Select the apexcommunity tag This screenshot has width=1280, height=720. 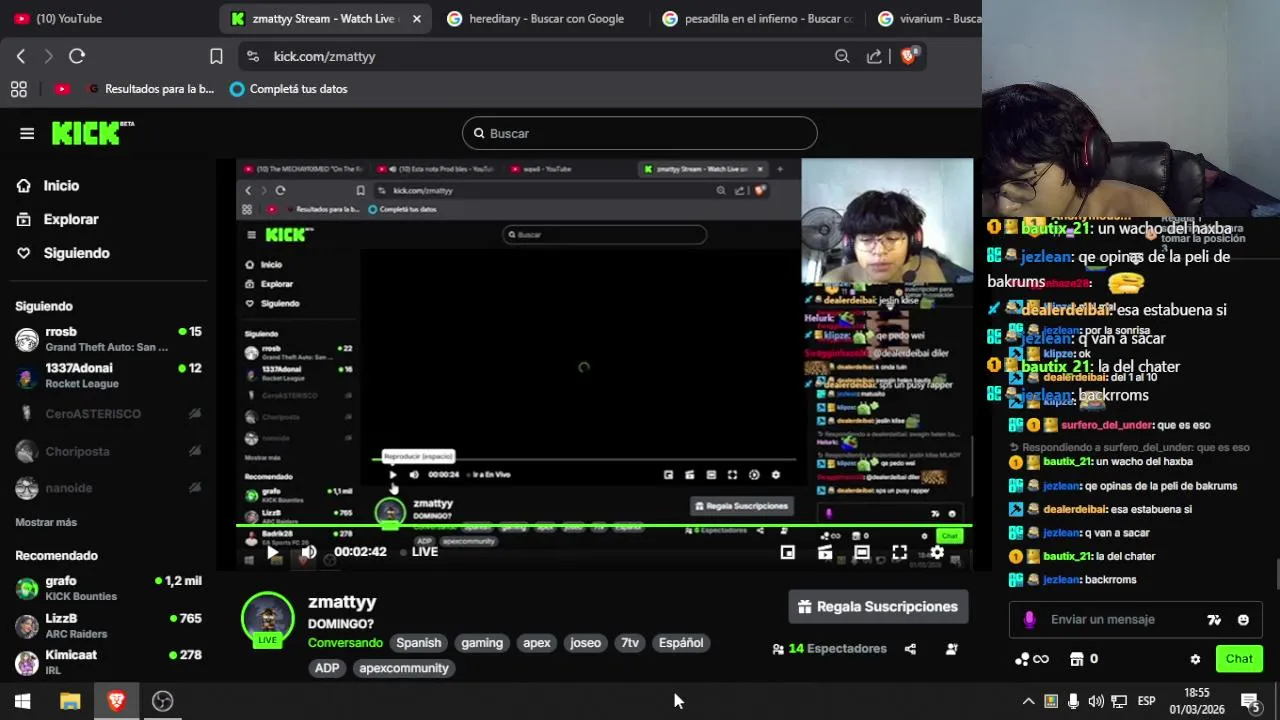pyautogui.click(x=404, y=668)
